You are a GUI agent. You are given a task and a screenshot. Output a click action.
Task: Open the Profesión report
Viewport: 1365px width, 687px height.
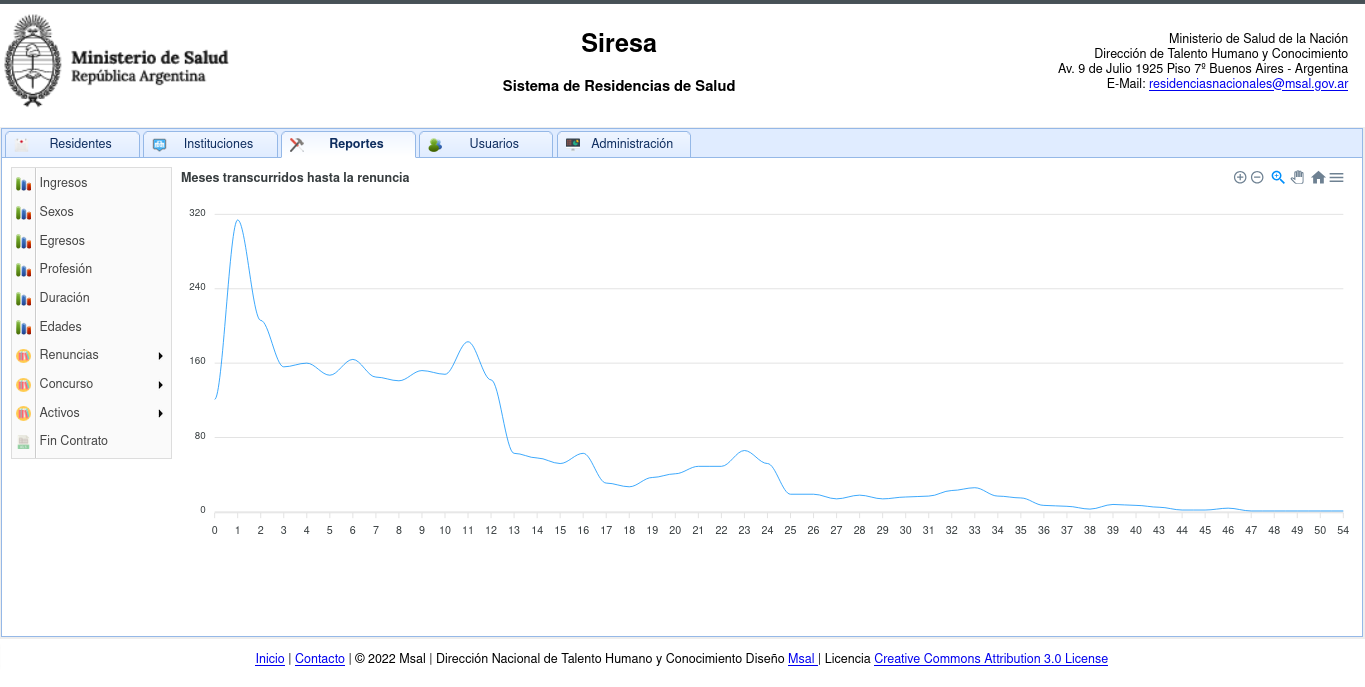65,269
